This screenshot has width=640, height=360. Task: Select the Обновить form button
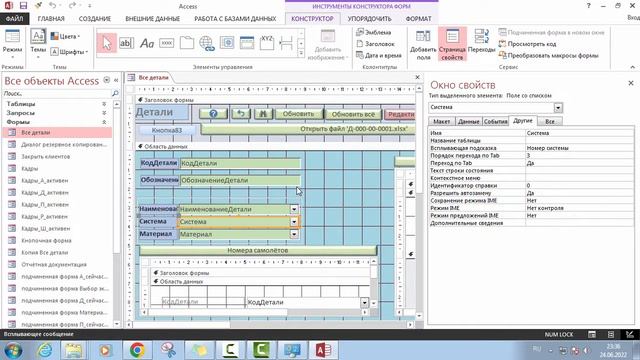pyautogui.click(x=298, y=114)
